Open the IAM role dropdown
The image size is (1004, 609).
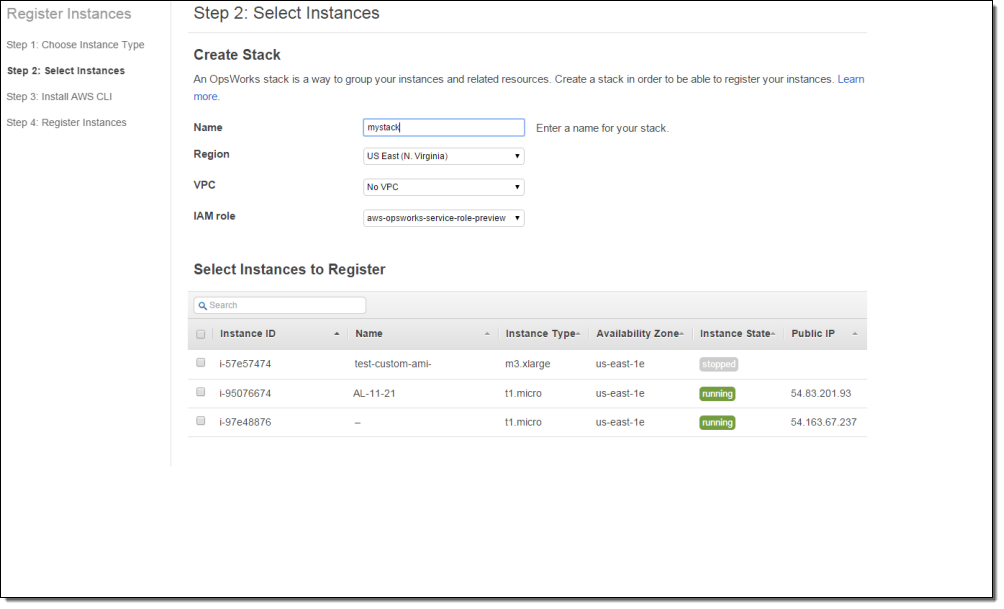(x=443, y=218)
